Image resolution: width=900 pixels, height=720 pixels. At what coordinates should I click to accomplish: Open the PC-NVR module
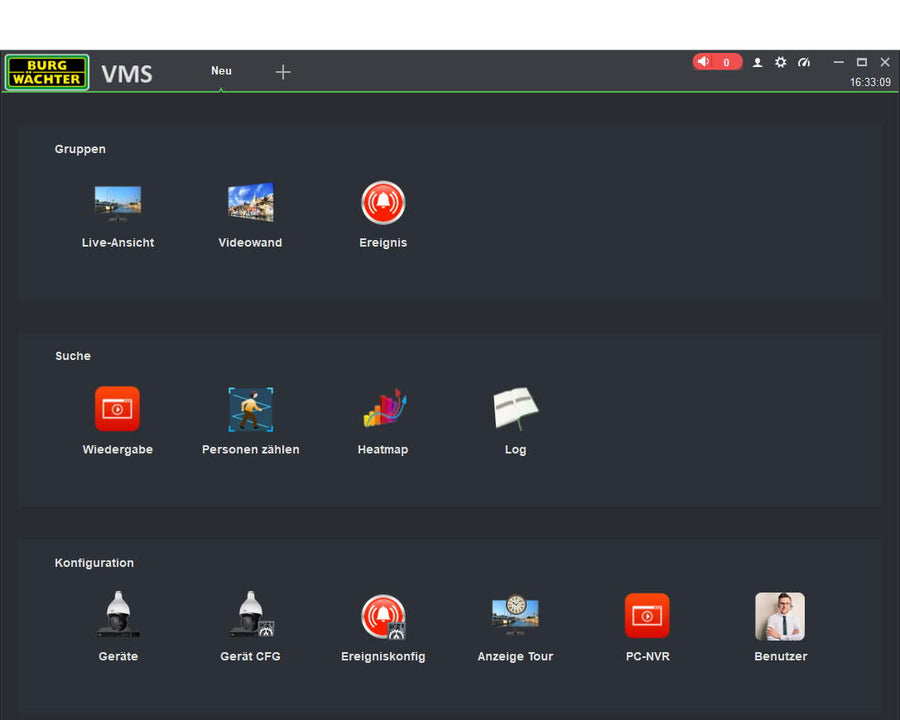pos(647,616)
